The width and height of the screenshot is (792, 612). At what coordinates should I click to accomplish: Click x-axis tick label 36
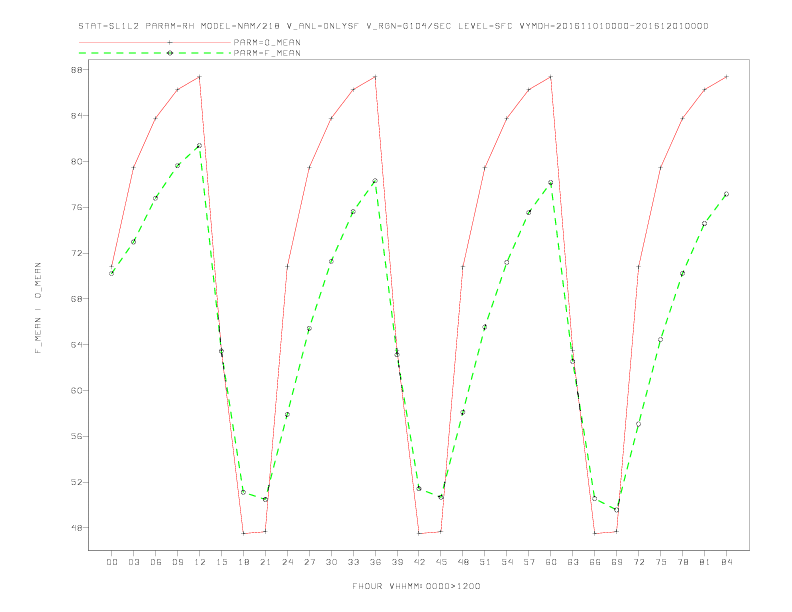tap(375, 562)
